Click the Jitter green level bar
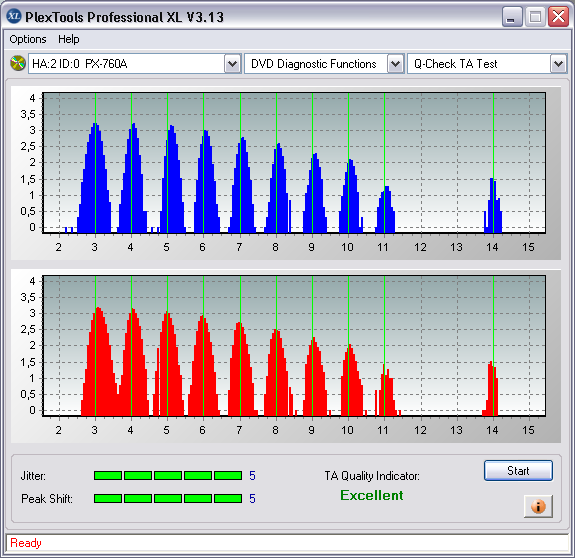Screen dimensions: 575x558 click(x=168, y=476)
